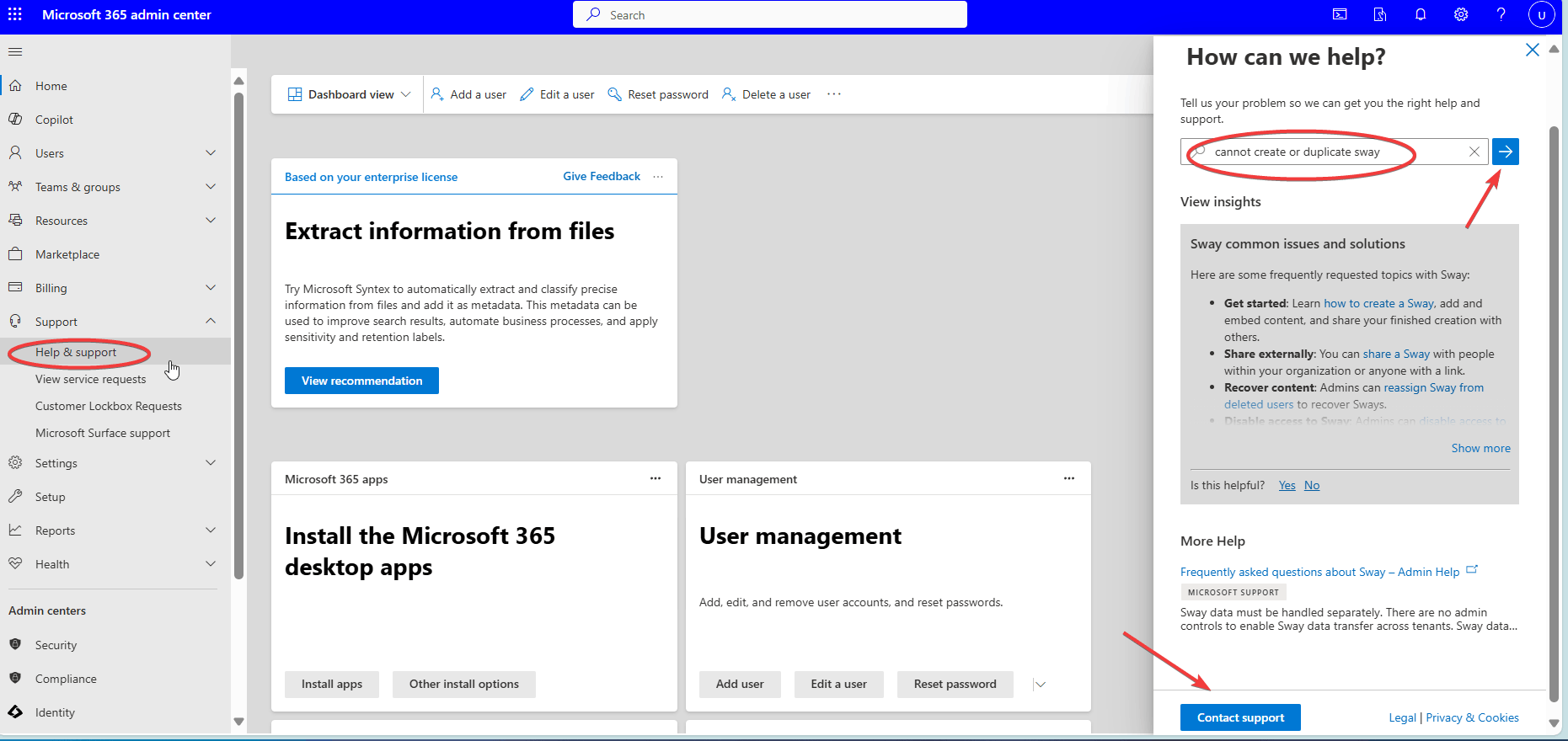Open Customer Lockbox Requests
Screen dimensions: 1568x741
(x=109, y=406)
